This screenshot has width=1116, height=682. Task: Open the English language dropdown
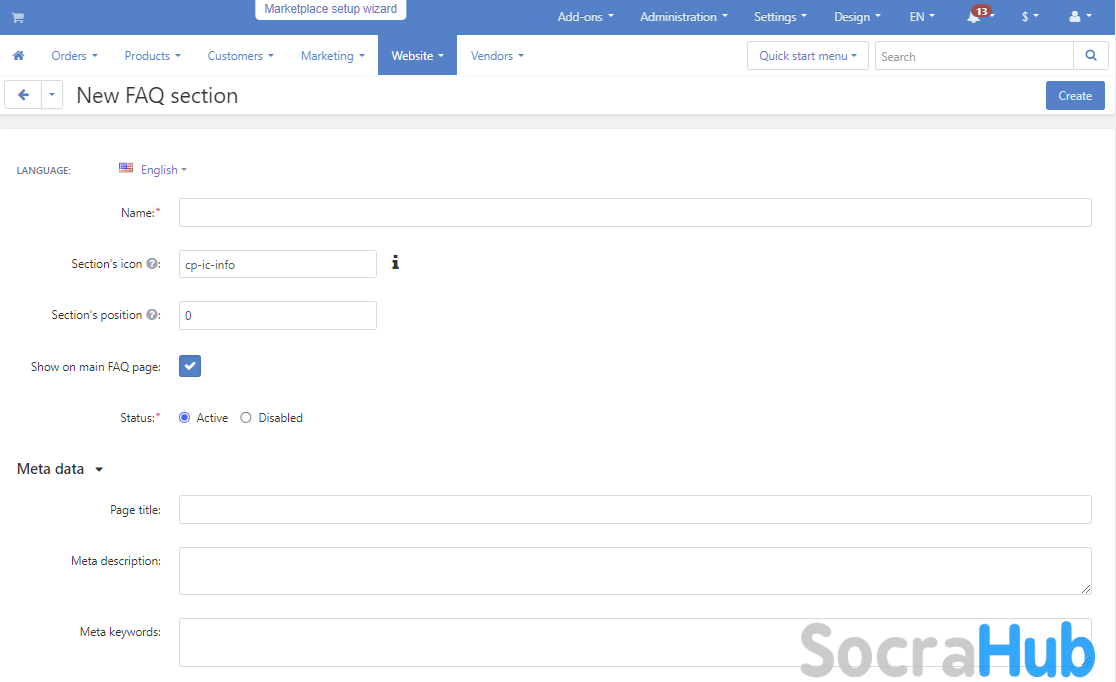159,170
